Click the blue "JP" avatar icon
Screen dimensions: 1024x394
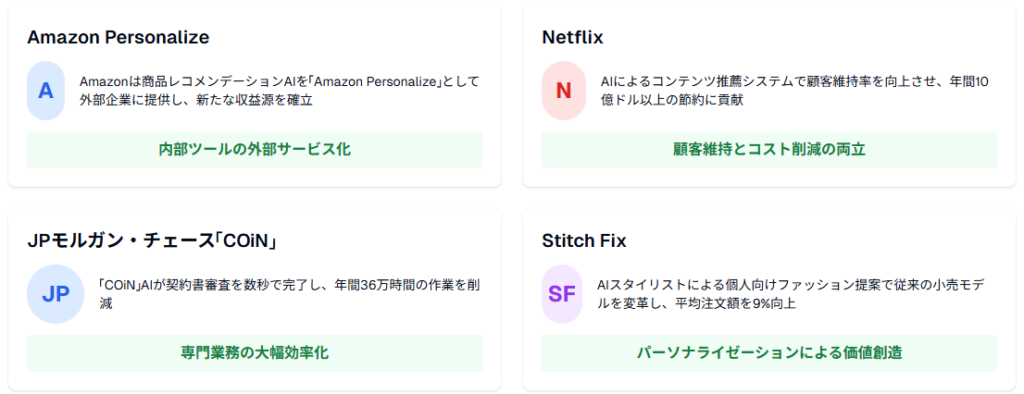pyautogui.click(x=56, y=295)
